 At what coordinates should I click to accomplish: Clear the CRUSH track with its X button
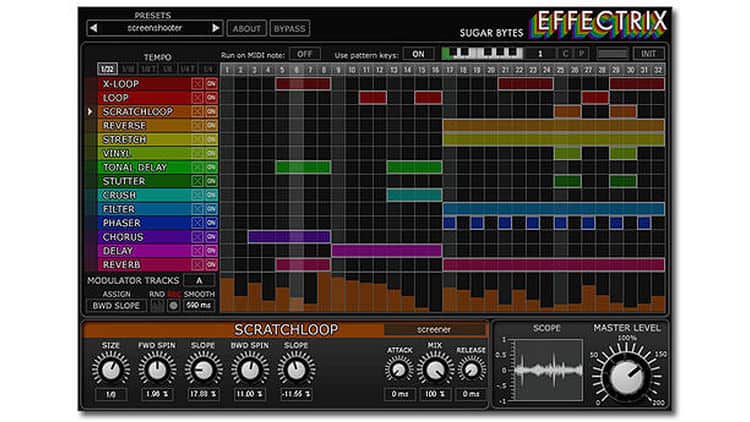[197, 195]
